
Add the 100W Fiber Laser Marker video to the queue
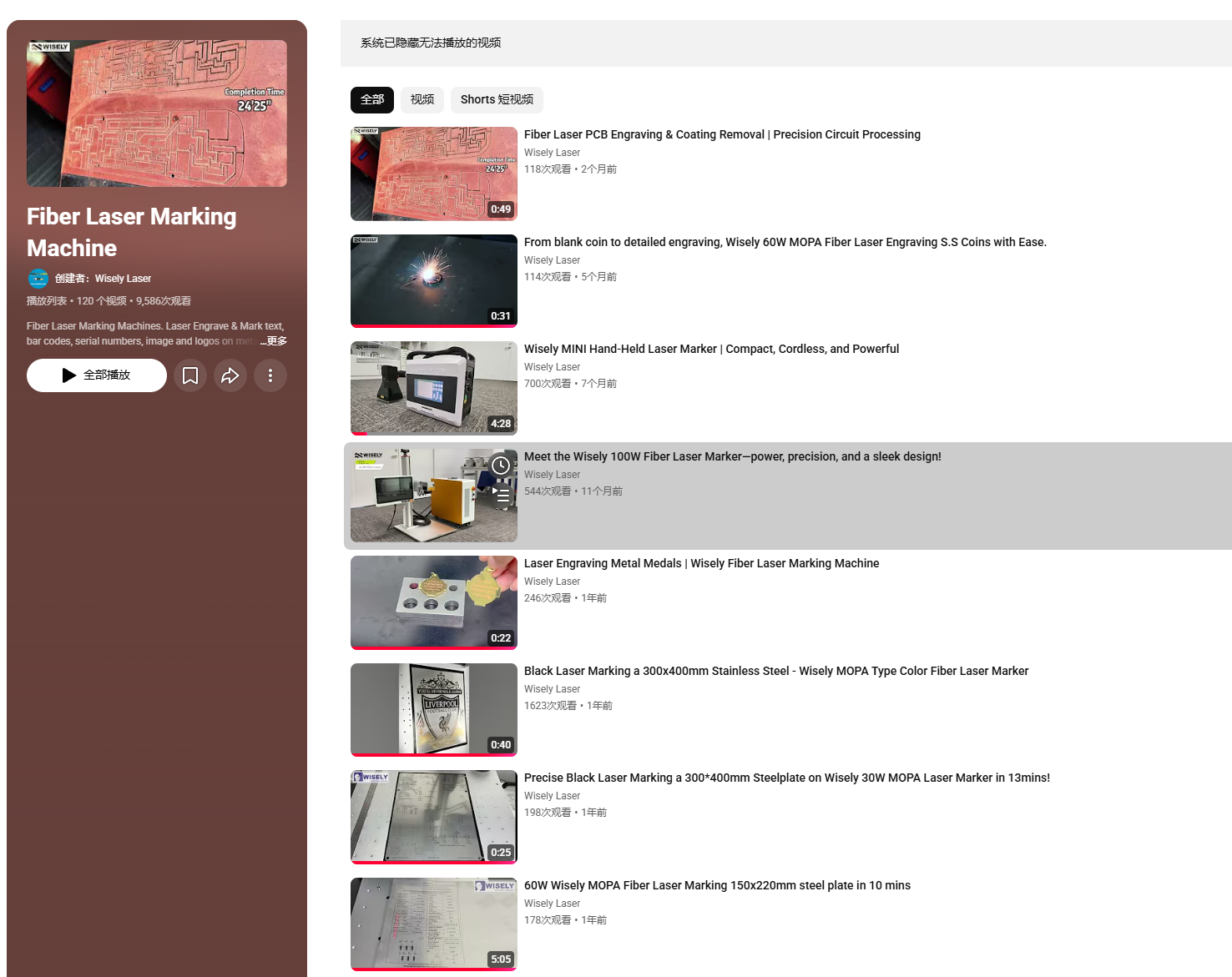tap(501, 495)
